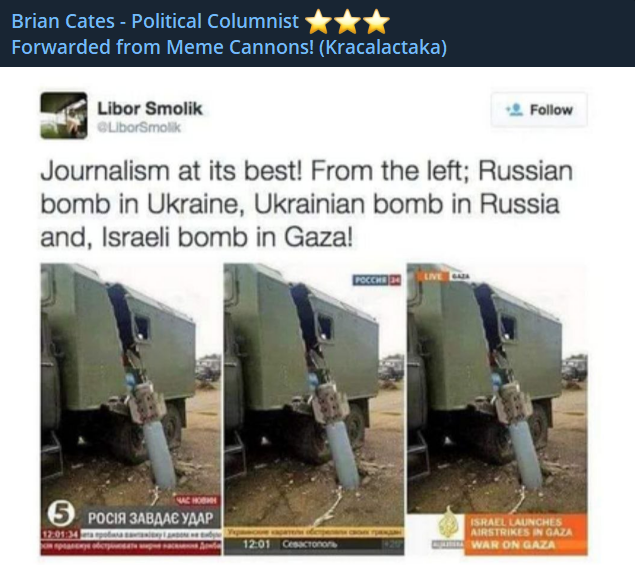
Task: Click the follow person-plus icon
Action: coord(514,109)
